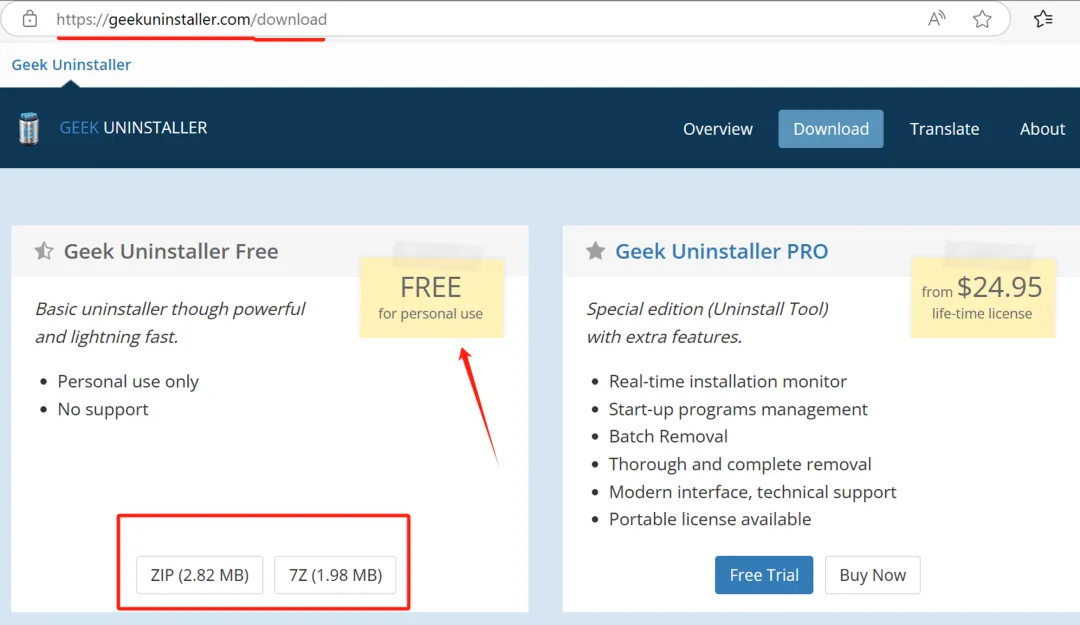The width and height of the screenshot is (1080, 625).
Task: Open the Overview menu item
Action: (718, 129)
